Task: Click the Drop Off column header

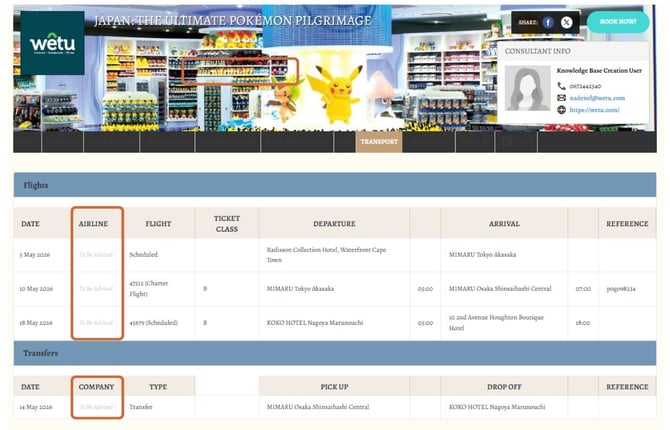Action: (504, 386)
